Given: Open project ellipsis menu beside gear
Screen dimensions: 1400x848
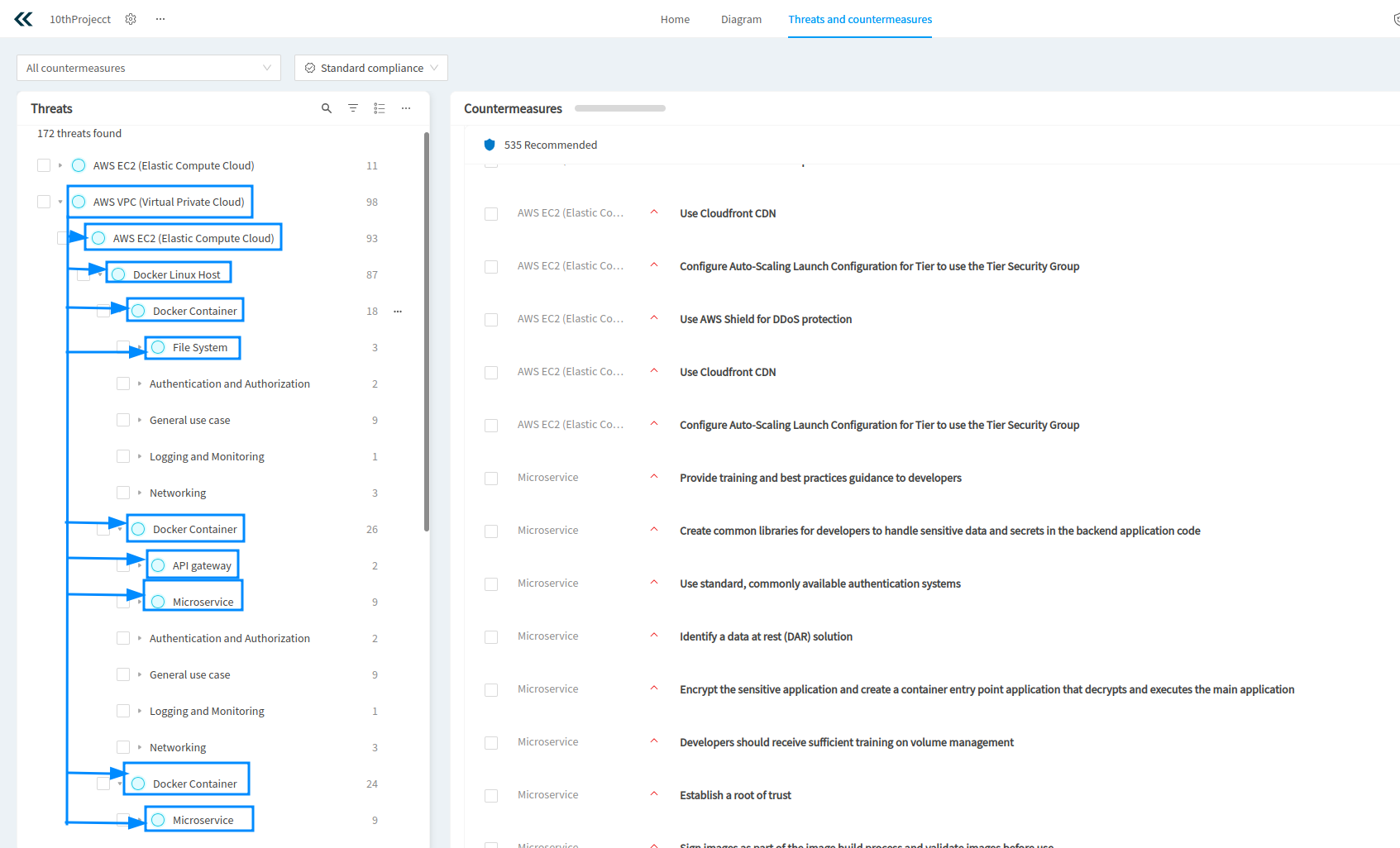Looking at the screenshot, I should (160, 19).
